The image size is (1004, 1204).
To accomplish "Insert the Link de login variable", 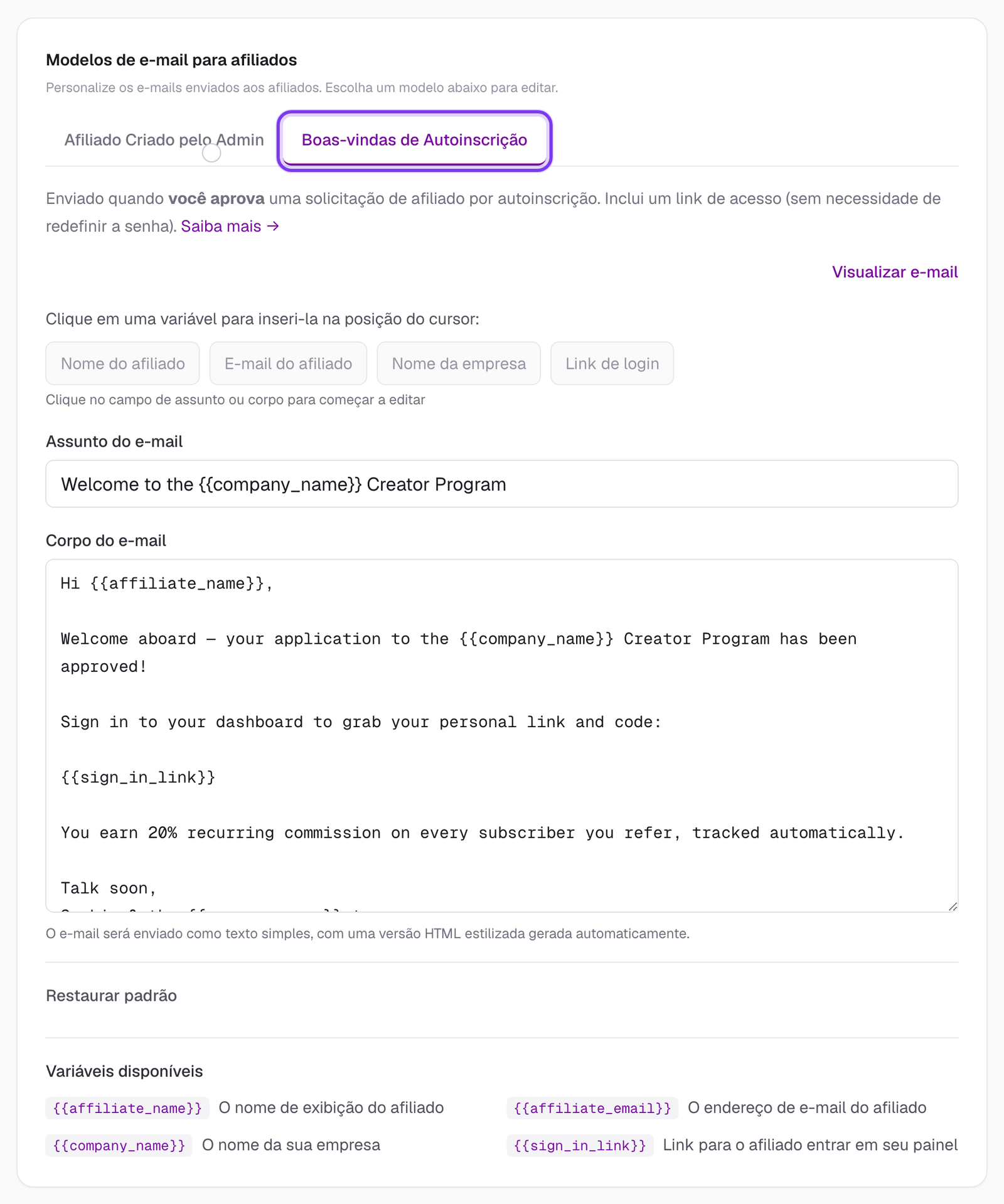I will pos(612,363).
